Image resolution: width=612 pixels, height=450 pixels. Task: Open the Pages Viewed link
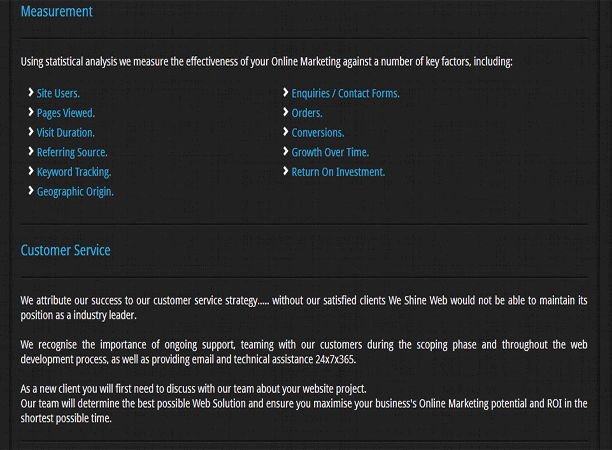click(x=66, y=113)
